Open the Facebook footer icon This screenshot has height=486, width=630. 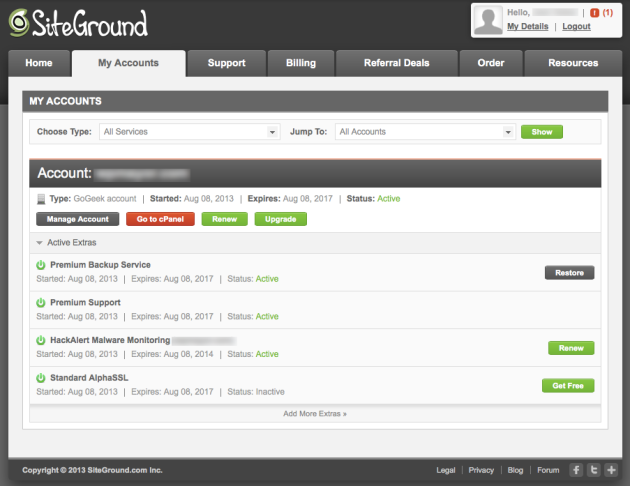pos(576,470)
